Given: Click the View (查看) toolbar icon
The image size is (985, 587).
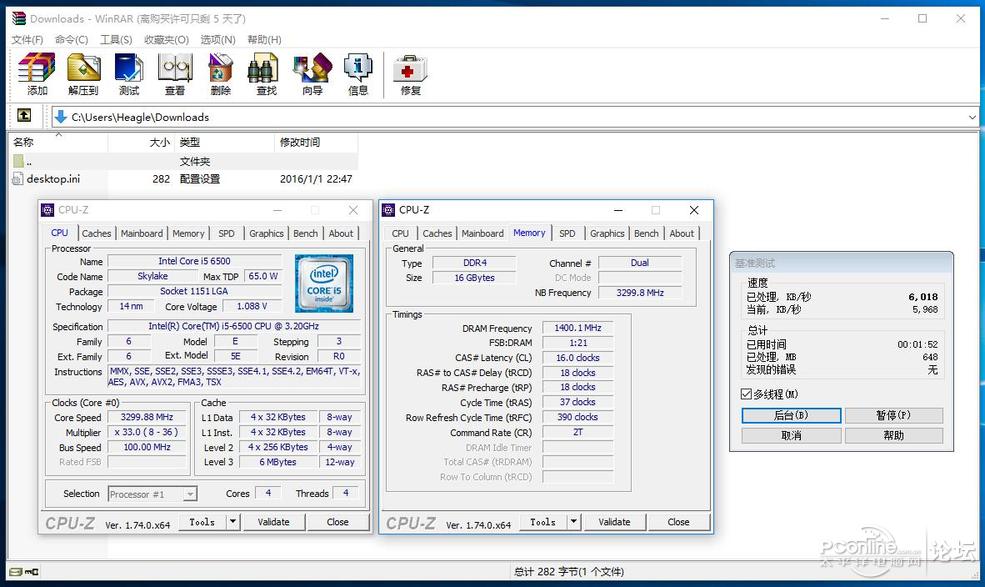Looking at the screenshot, I should tap(175, 74).
